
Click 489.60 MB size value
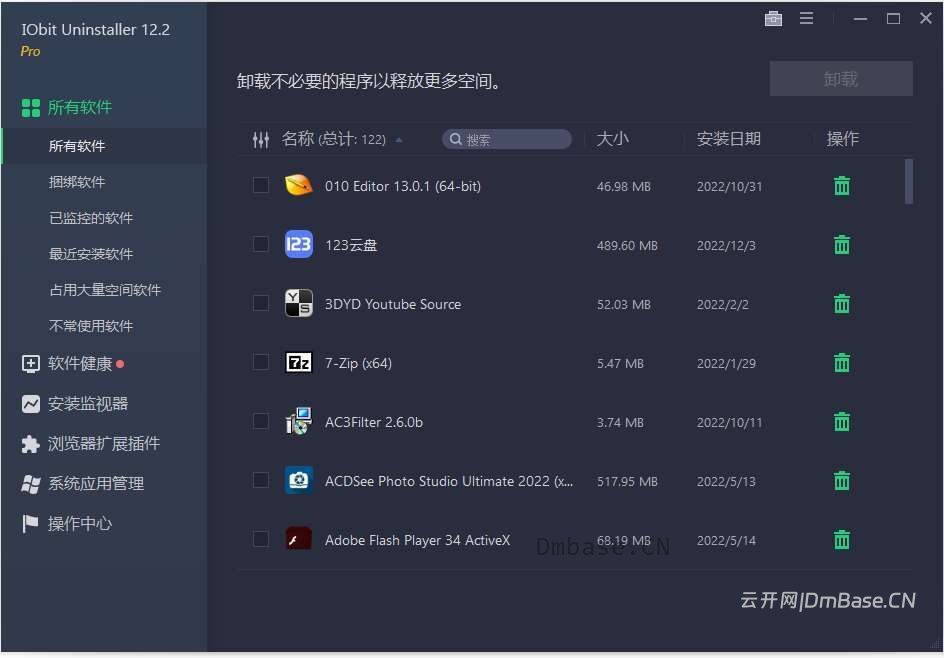627,246
